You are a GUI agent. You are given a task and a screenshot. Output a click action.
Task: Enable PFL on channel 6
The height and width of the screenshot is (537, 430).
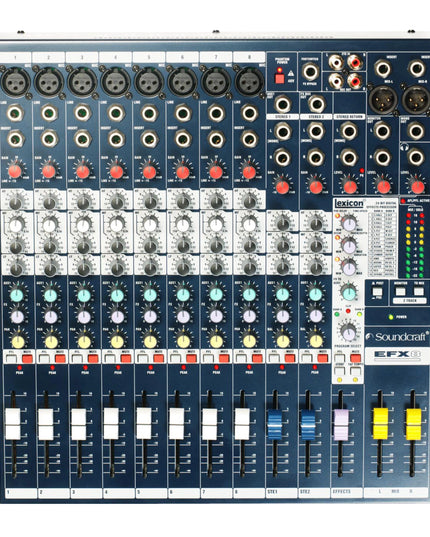(x=175, y=359)
